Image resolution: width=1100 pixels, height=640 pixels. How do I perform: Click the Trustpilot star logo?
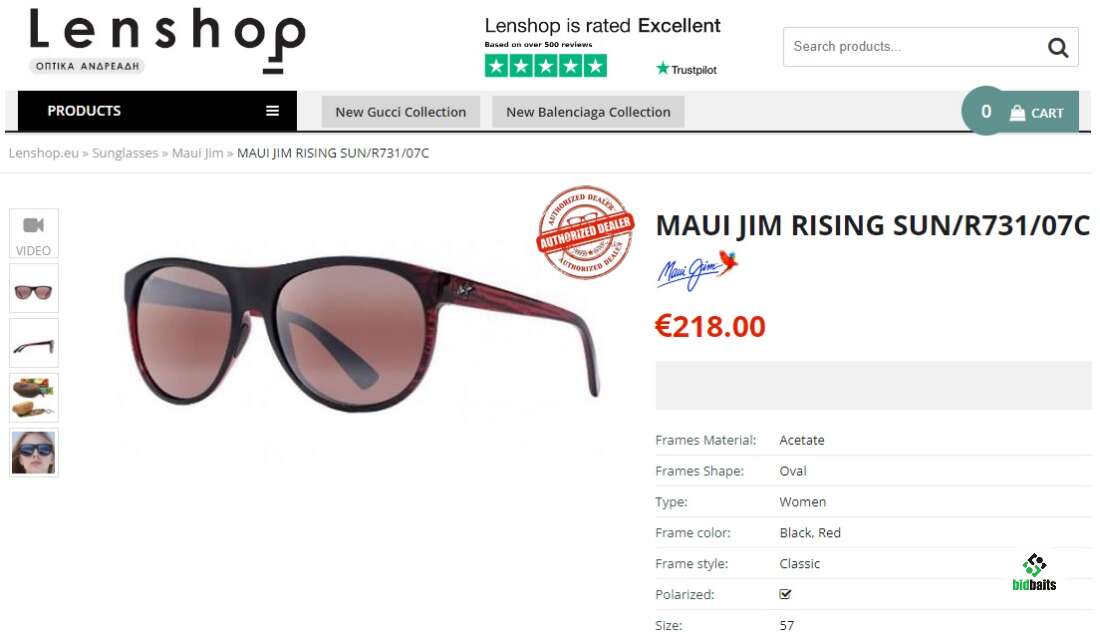click(662, 68)
